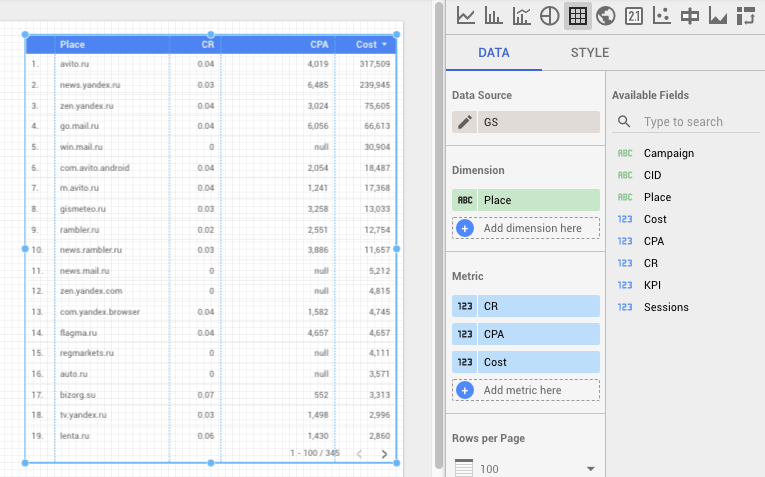Switch to the STYLE tab
Screen dimensions: 765x477
click(x=589, y=53)
